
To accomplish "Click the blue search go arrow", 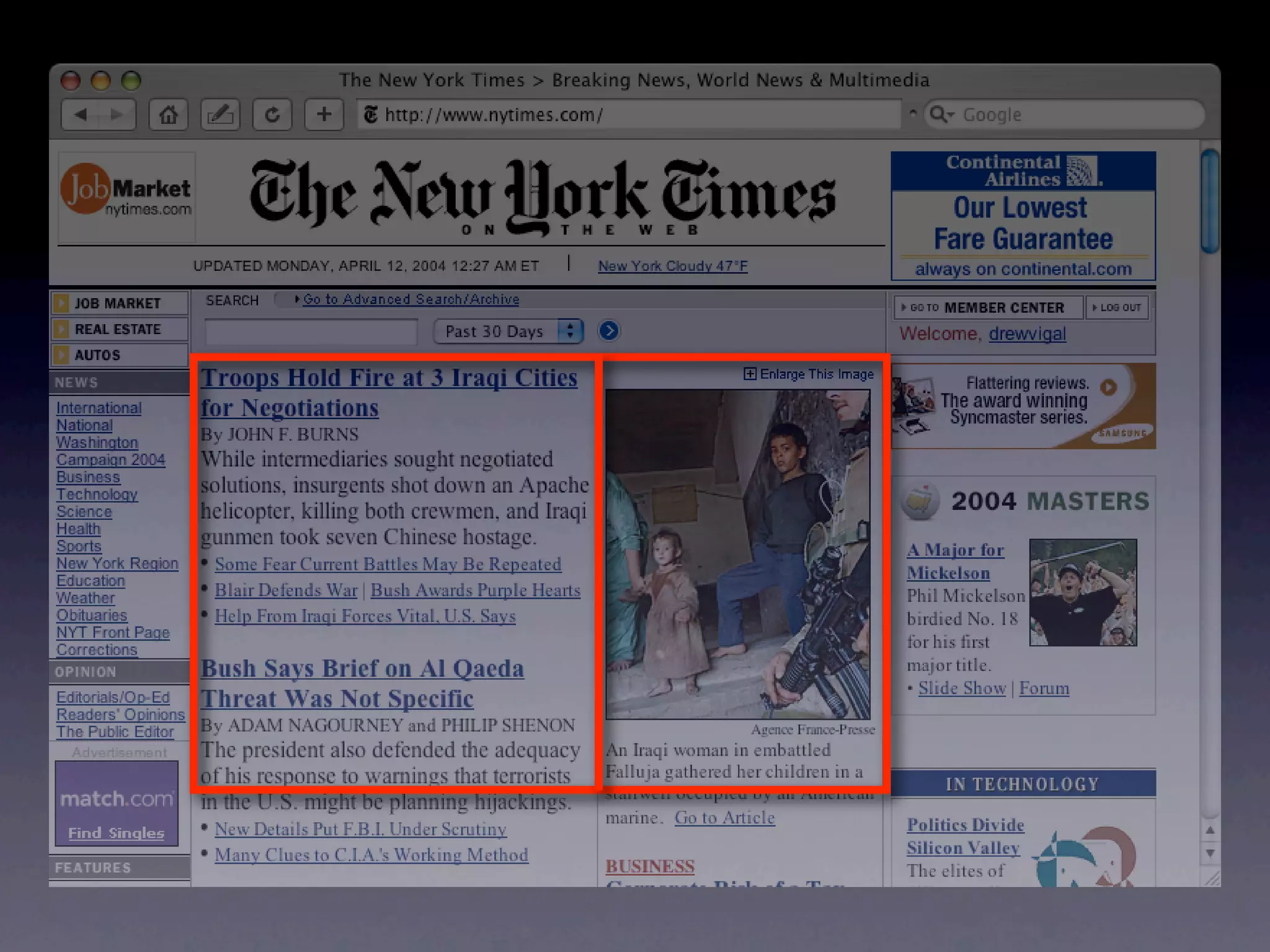I will point(608,331).
